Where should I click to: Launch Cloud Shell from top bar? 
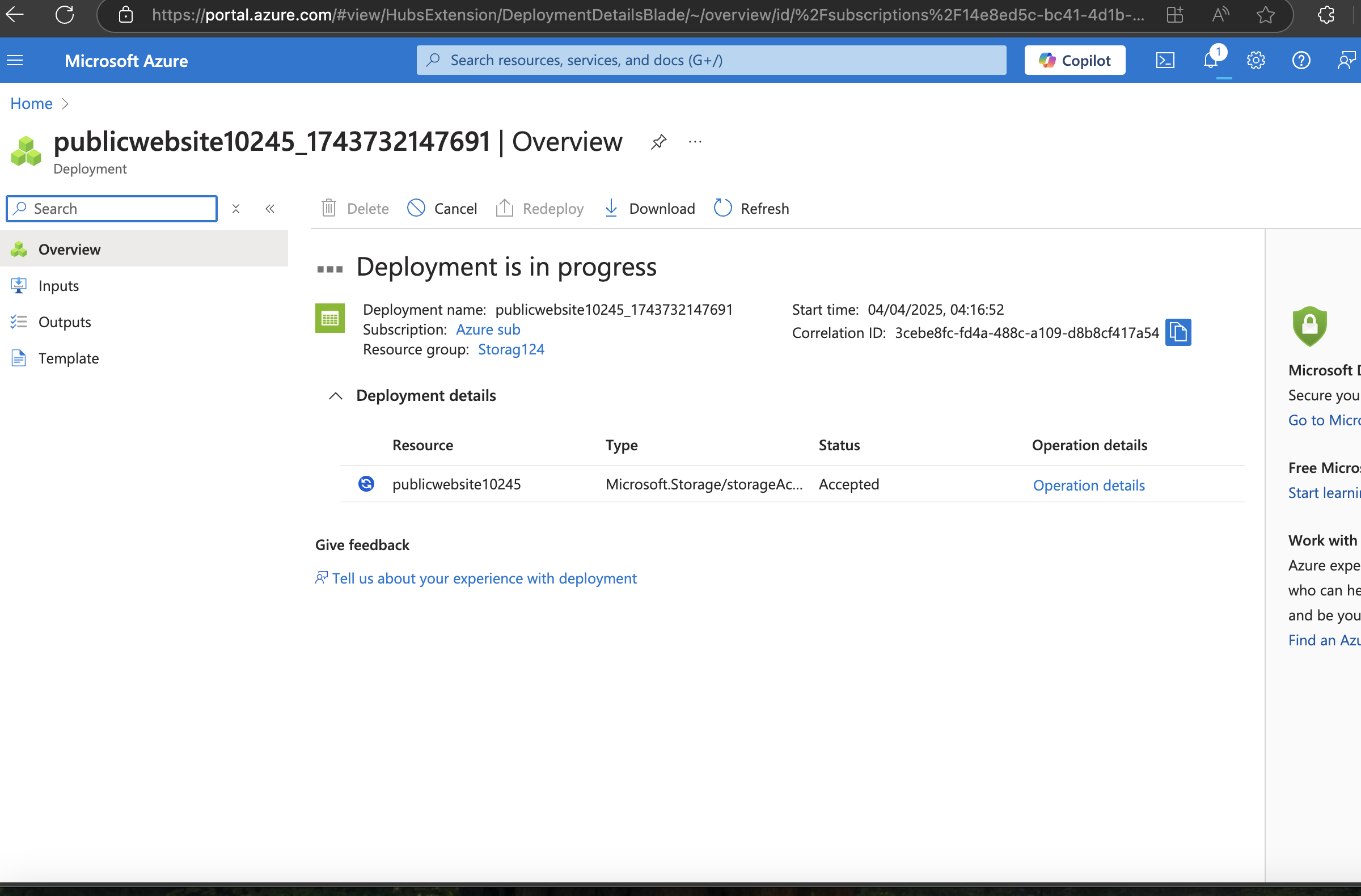[x=1165, y=60]
